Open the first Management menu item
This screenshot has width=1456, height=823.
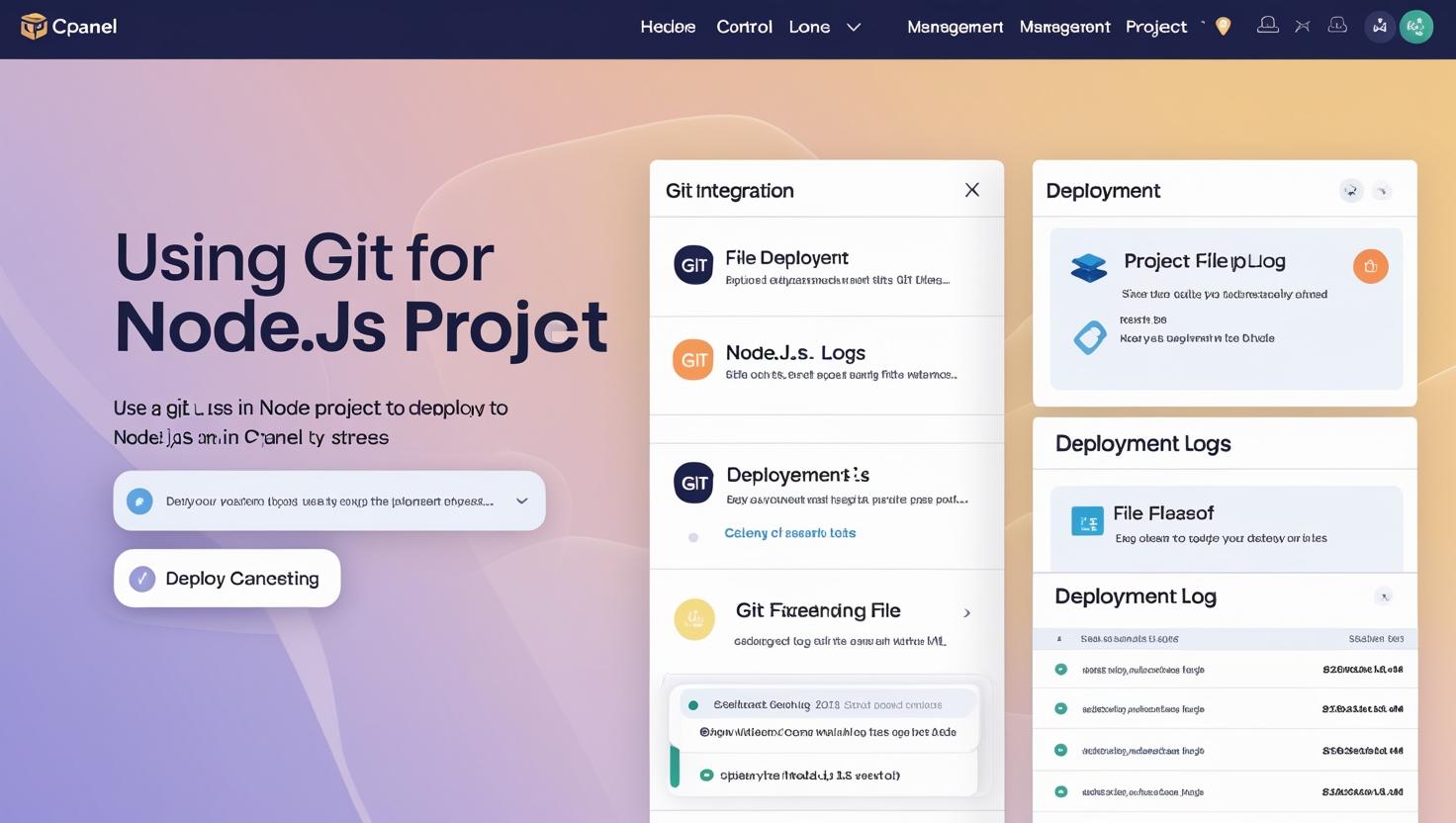(955, 27)
